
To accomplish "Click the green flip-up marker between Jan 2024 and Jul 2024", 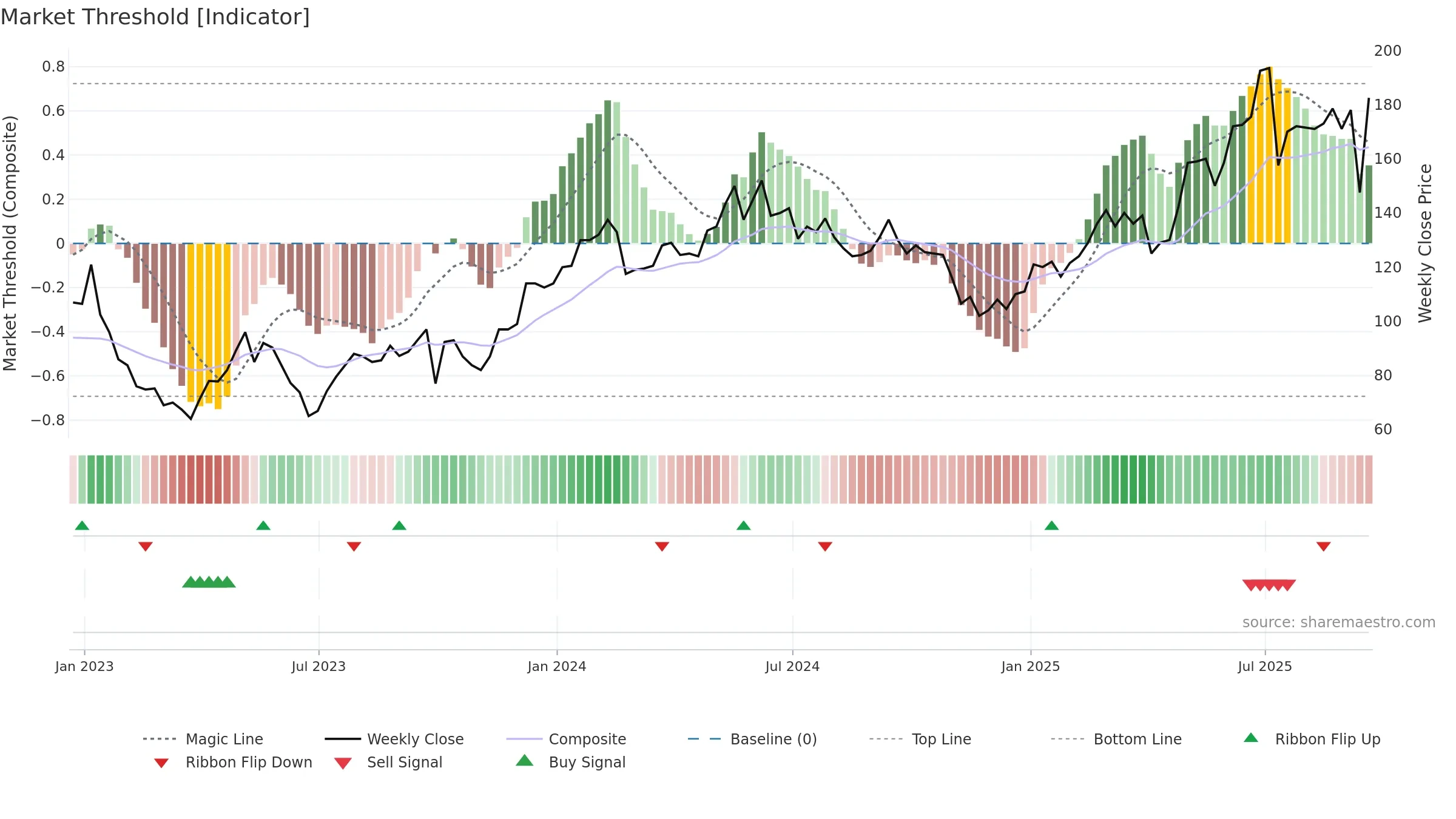I will [x=744, y=525].
